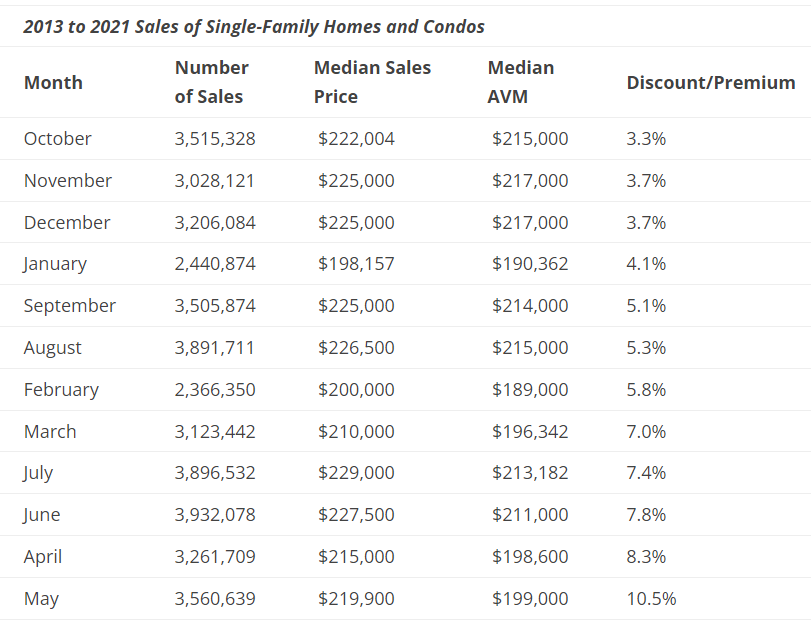Select April's median AVM $198,600
This screenshot has height=626, width=811.
pos(530,557)
